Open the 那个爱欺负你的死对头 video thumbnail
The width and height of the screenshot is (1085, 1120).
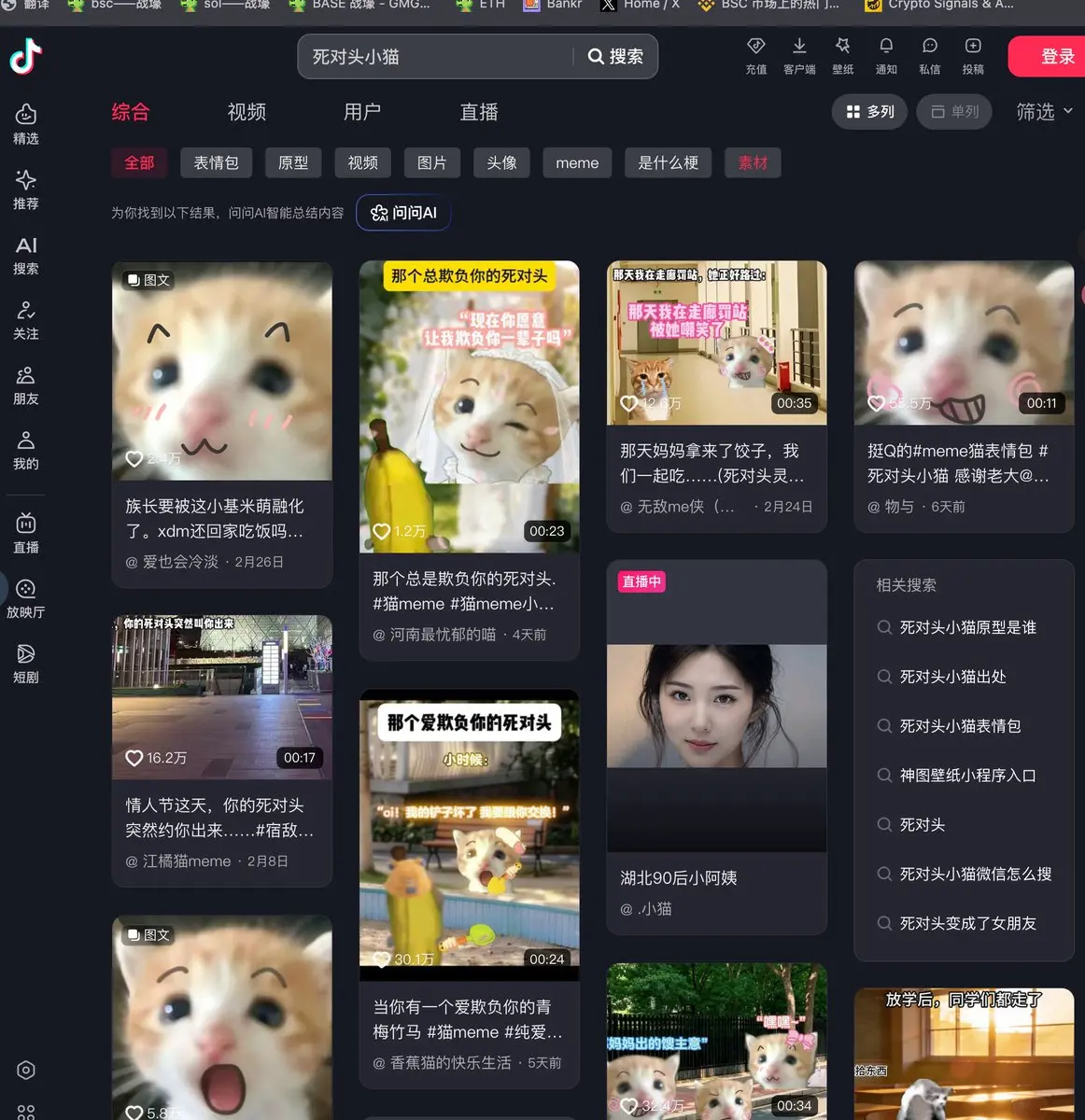[x=470, y=834]
